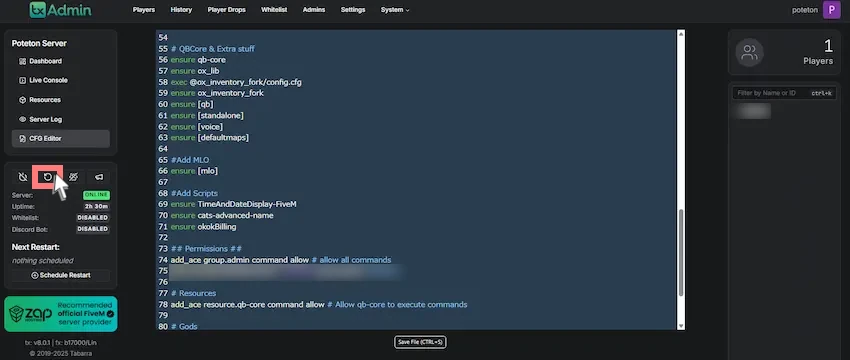
Task: Open the Players page in top navigation
Action: [x=144, y=10]
